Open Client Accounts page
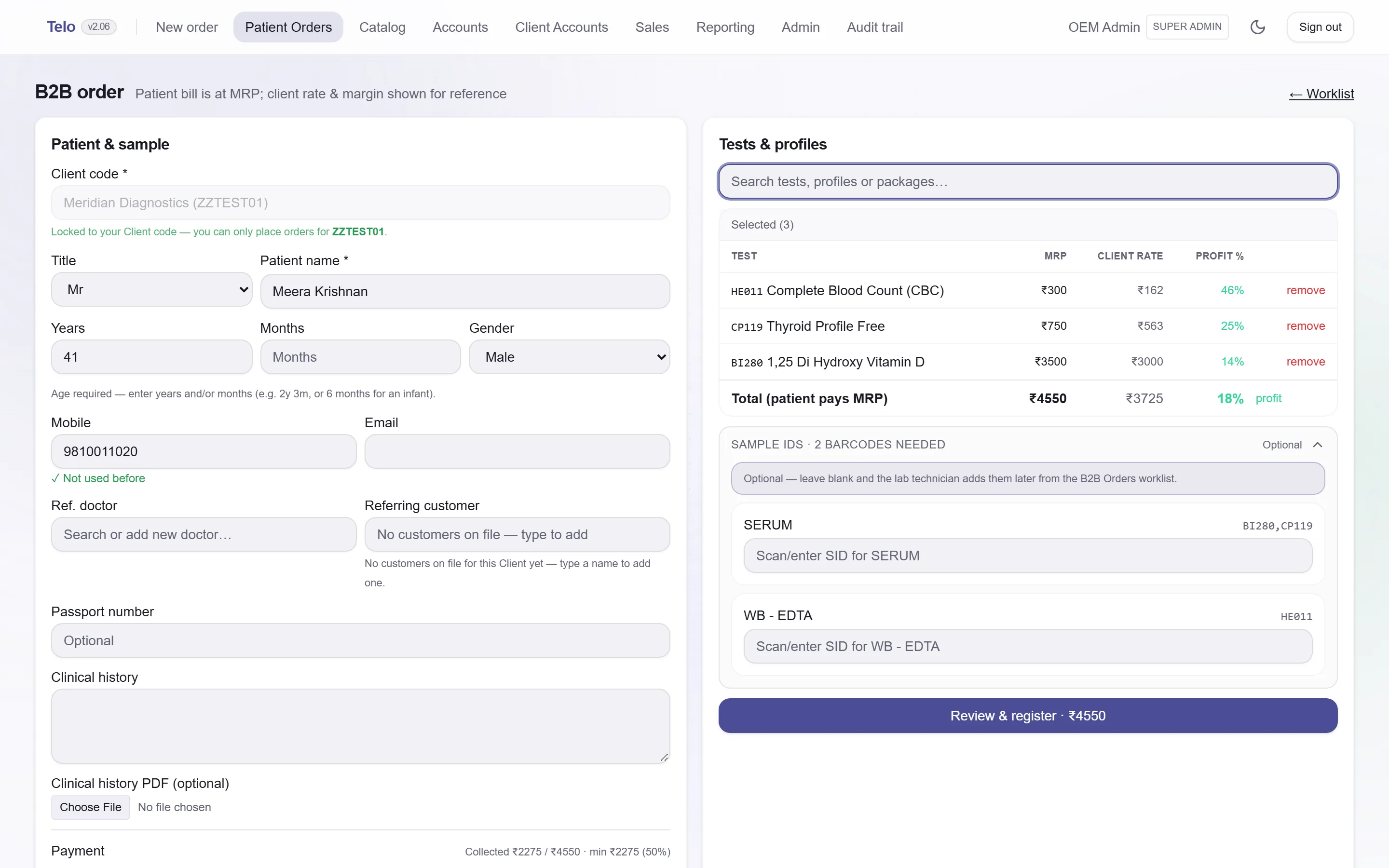 click(561, 27)
